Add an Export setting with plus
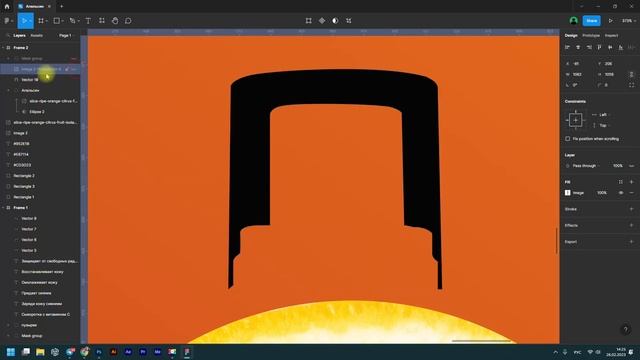This screenshot has width=640, height=360. point(631,242)
